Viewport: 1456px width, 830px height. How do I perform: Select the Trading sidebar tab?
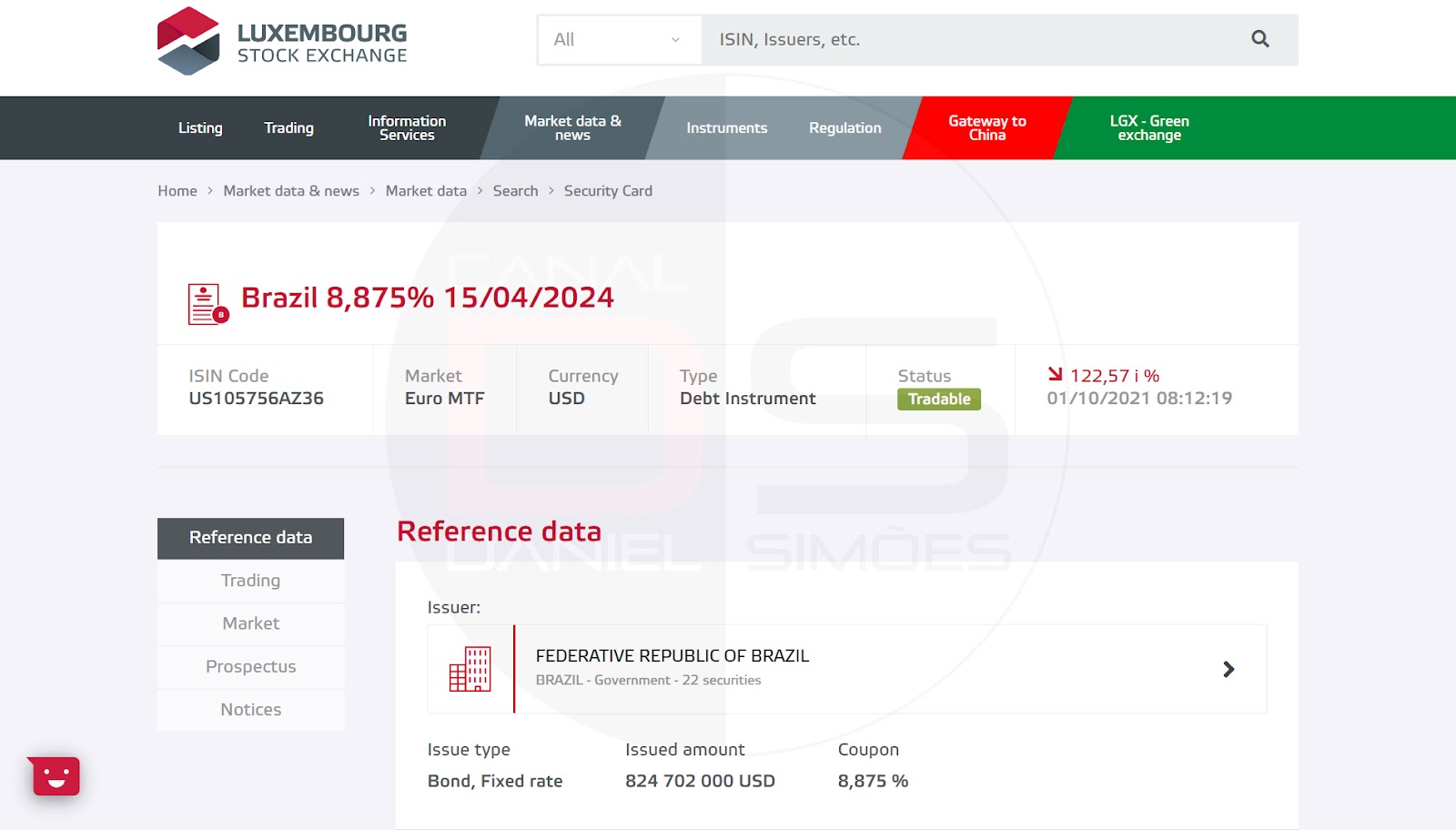pos(250,581)
